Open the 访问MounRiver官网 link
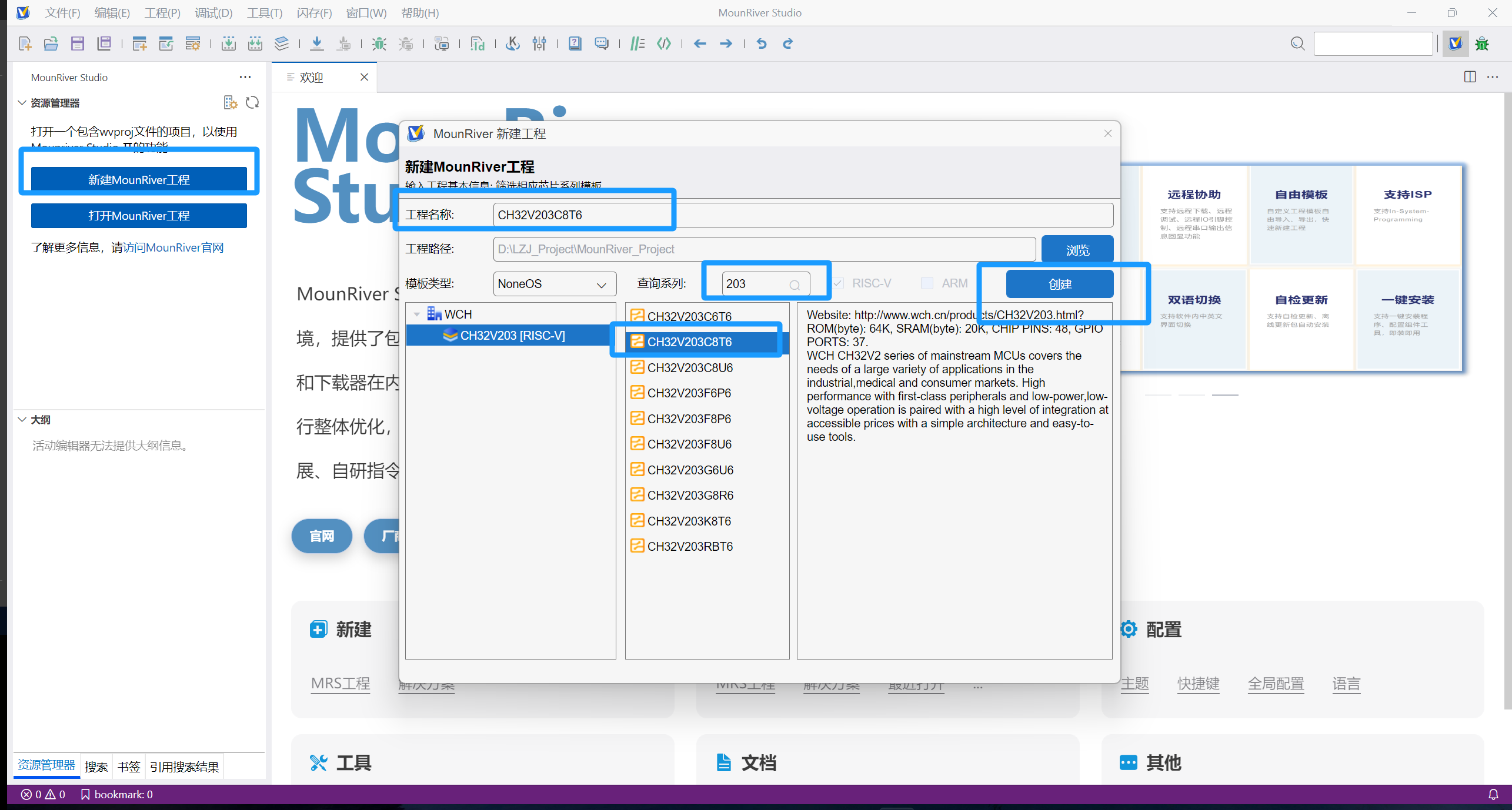 click(x=173, y=247)
